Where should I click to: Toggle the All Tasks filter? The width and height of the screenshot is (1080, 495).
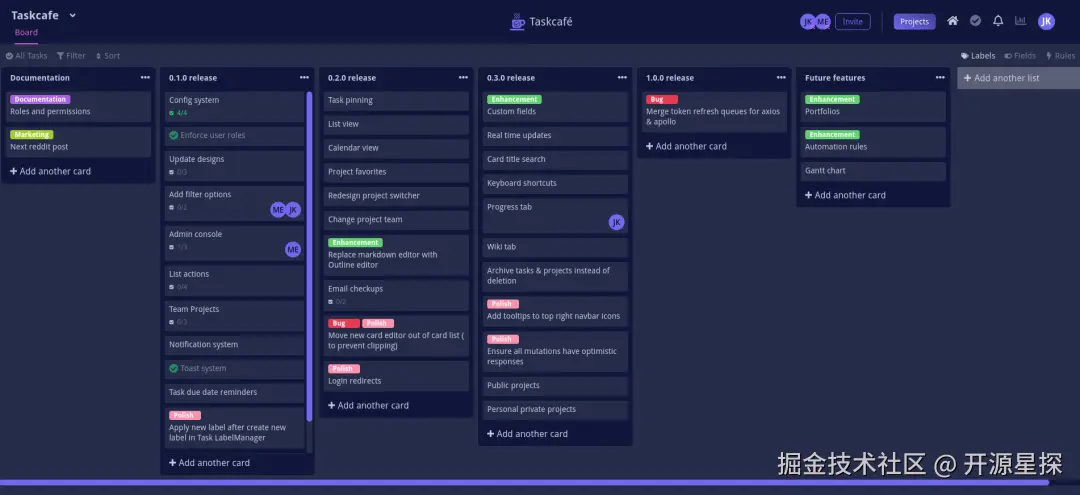point(27,56)
